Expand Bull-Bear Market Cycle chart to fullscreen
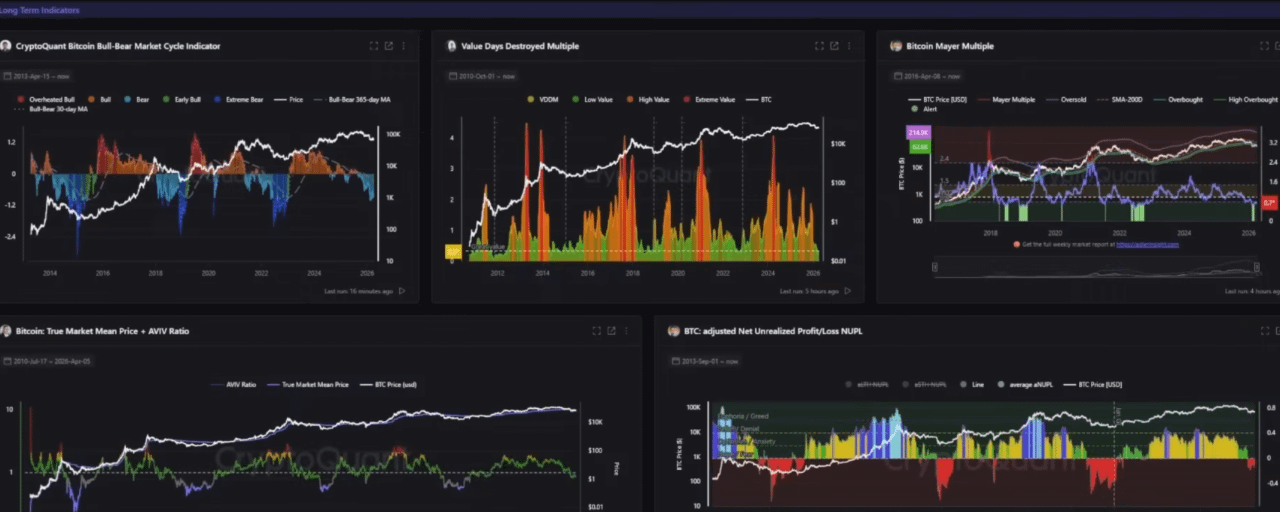The image size is (1280, 512). (x=374, y=46)
